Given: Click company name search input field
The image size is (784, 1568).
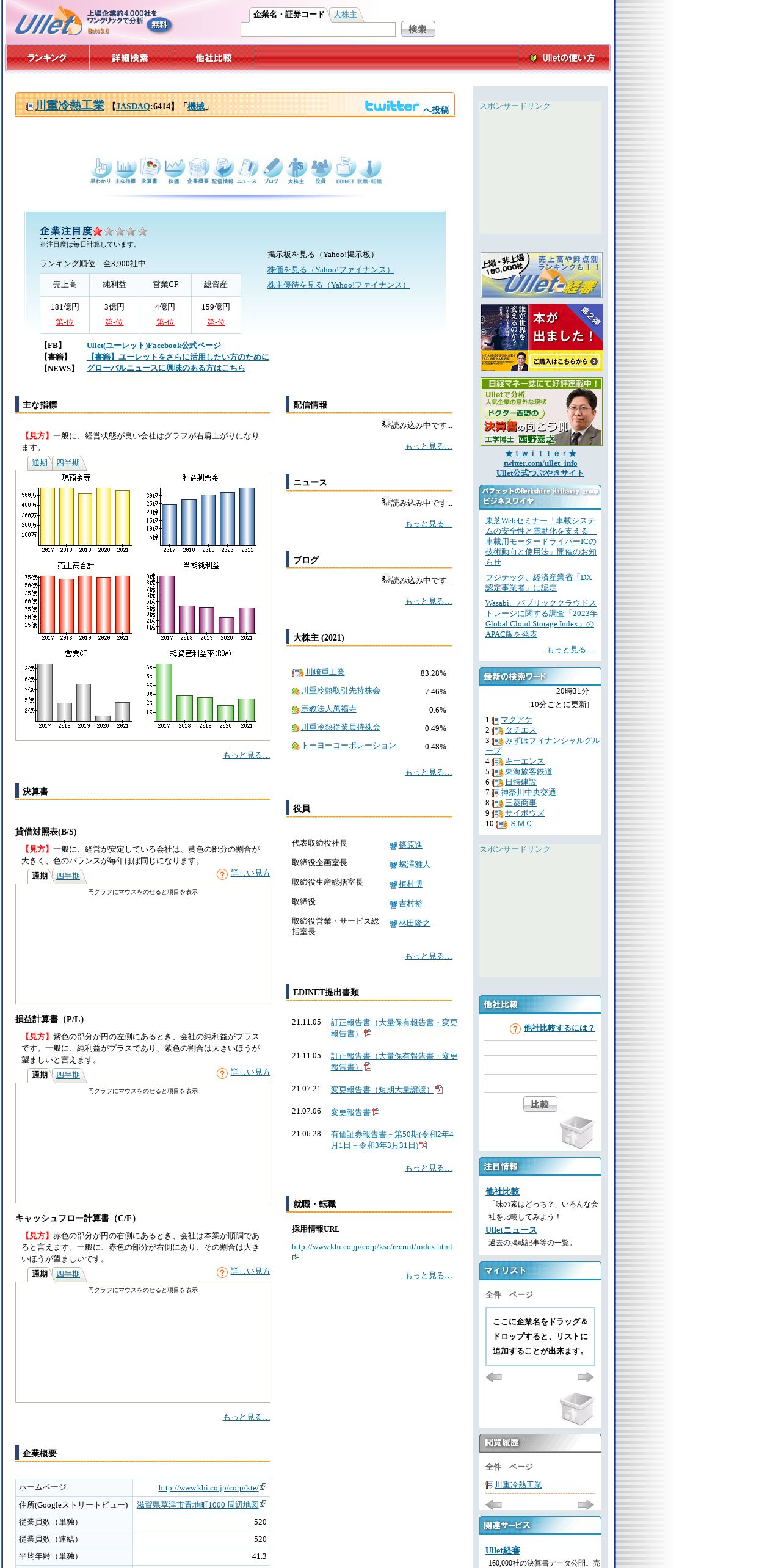Looking at the screenshot, I should (318, 29).
